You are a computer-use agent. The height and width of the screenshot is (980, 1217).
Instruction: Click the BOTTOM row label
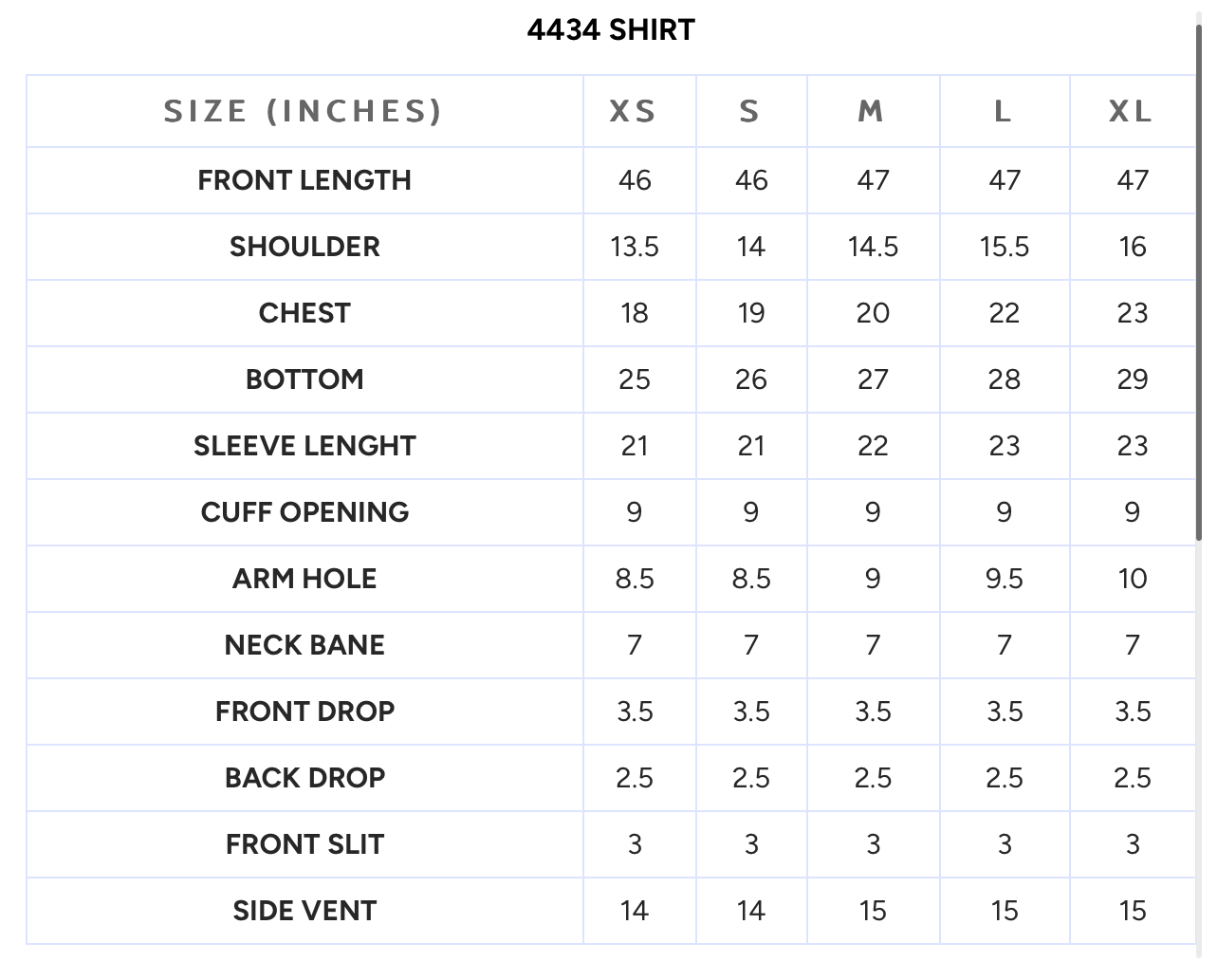coord(304,379)
